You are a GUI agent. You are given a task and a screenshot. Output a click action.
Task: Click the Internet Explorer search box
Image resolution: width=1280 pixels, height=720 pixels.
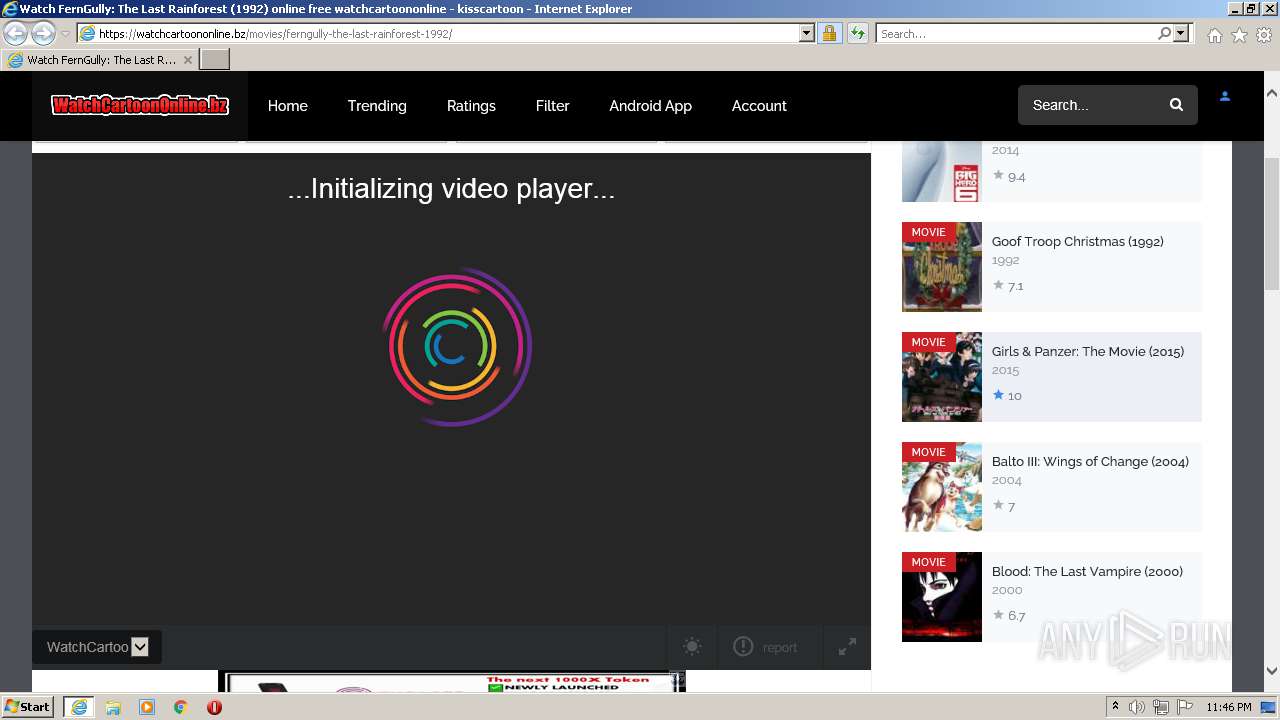[x=1015, y=33]
